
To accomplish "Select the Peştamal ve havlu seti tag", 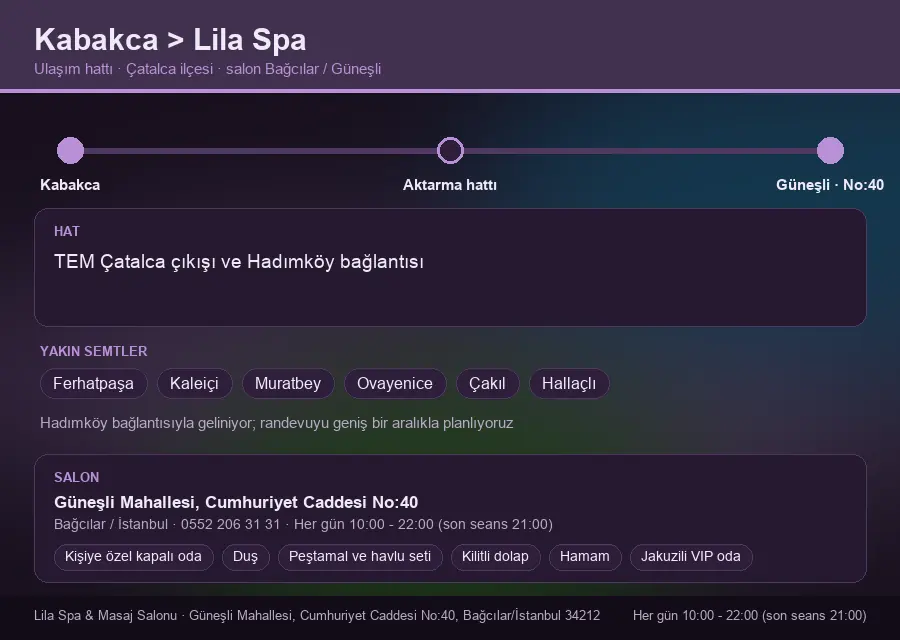I will click(x=360, y=557).
